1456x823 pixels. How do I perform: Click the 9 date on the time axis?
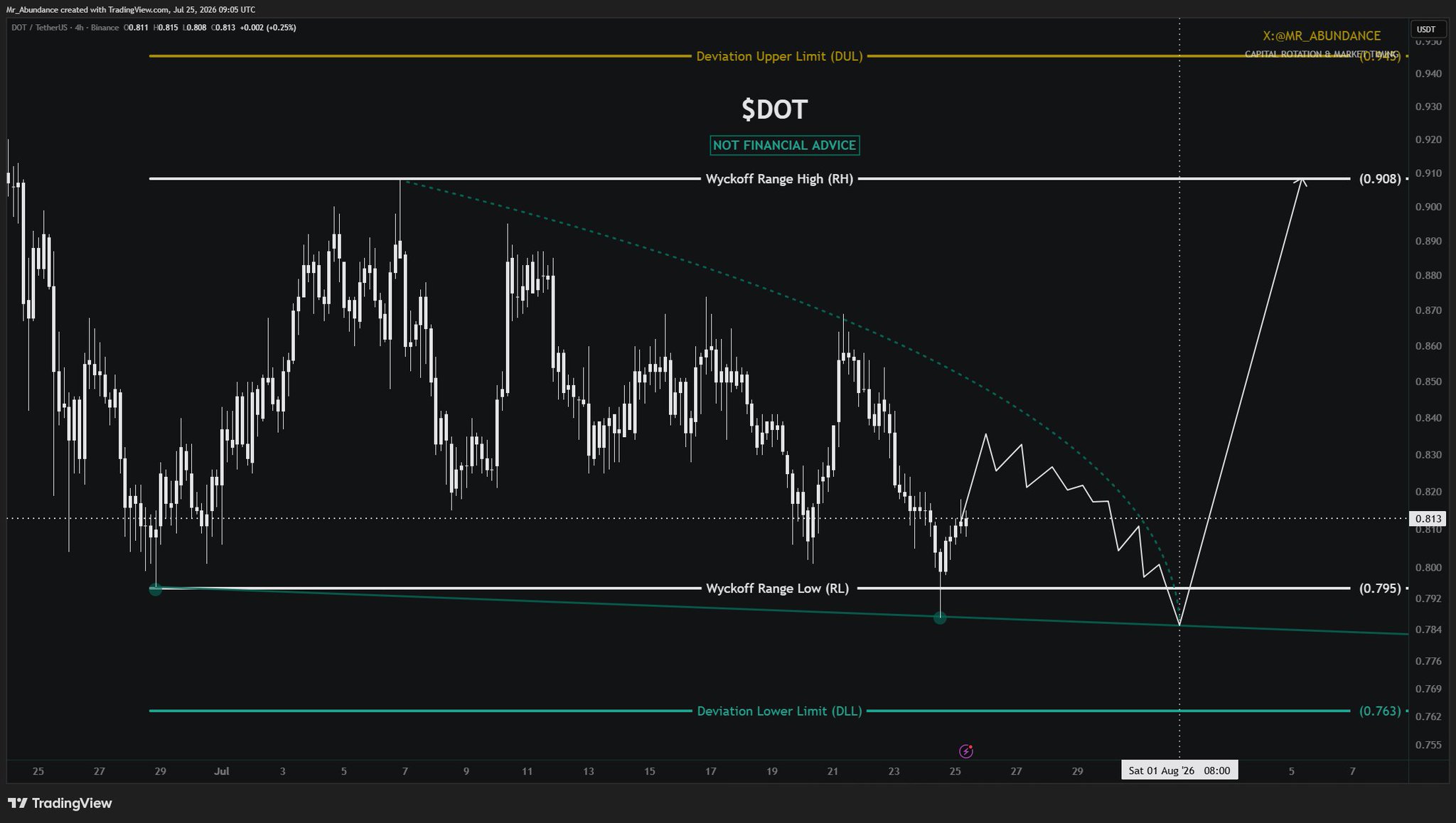pyautogui.click(x=466, y=771)
